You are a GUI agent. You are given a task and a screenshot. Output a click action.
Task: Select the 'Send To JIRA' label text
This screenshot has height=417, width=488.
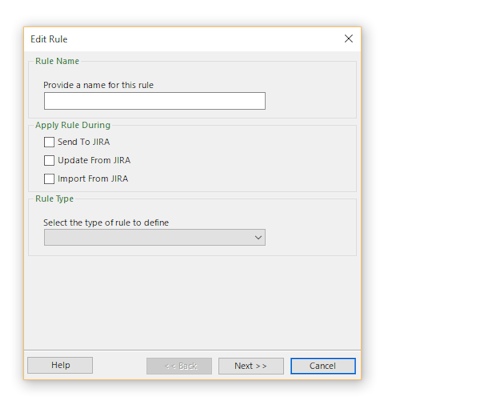[x=84, y=142]
